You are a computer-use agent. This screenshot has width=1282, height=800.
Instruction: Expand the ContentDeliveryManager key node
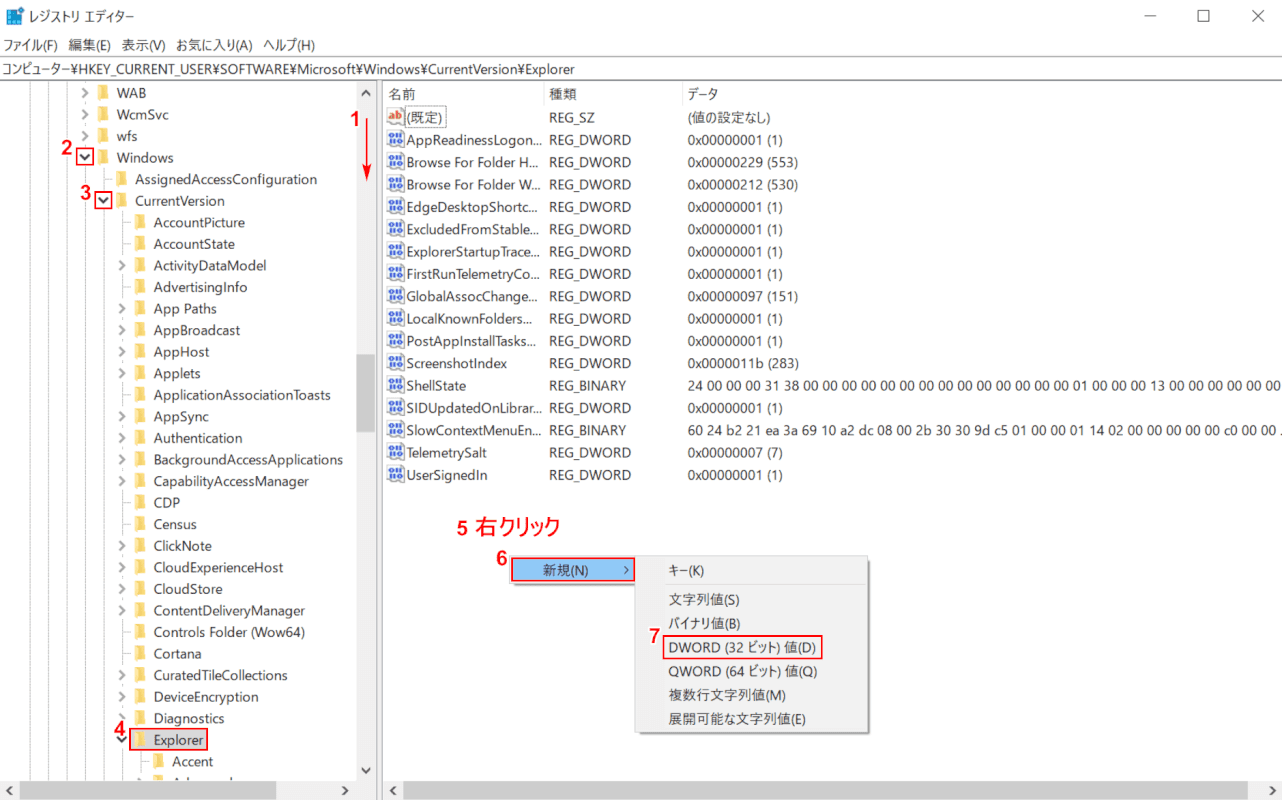(122, 611)
